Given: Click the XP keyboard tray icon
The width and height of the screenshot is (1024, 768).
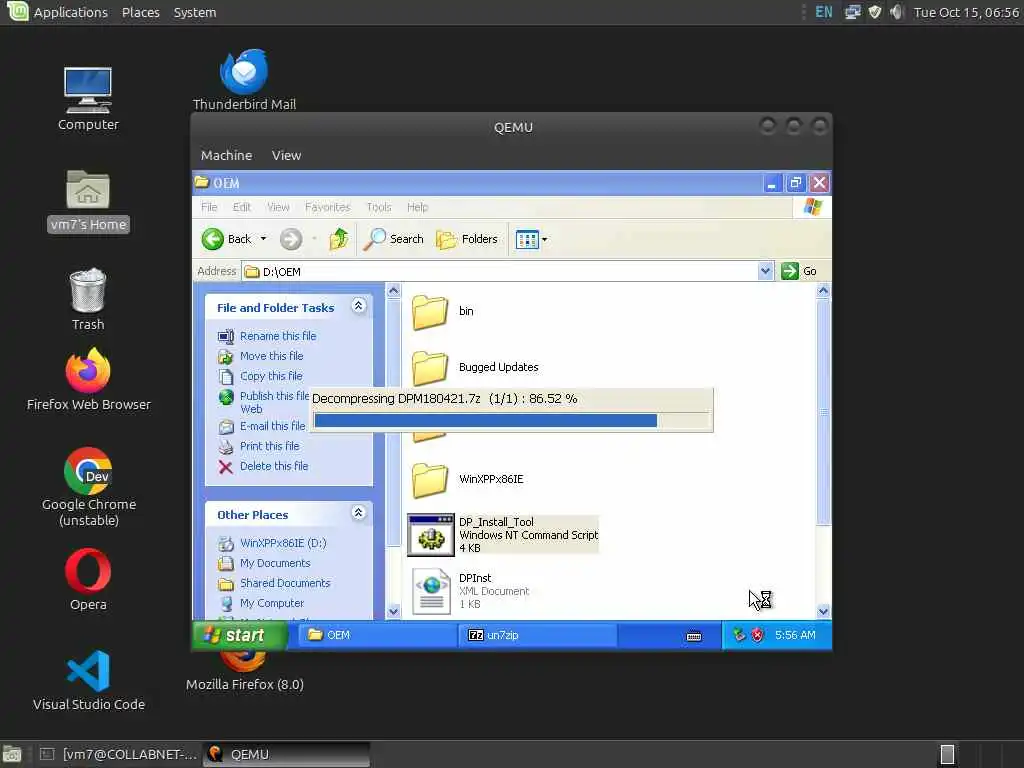Looking at the screenshot, I should [694, 636].
